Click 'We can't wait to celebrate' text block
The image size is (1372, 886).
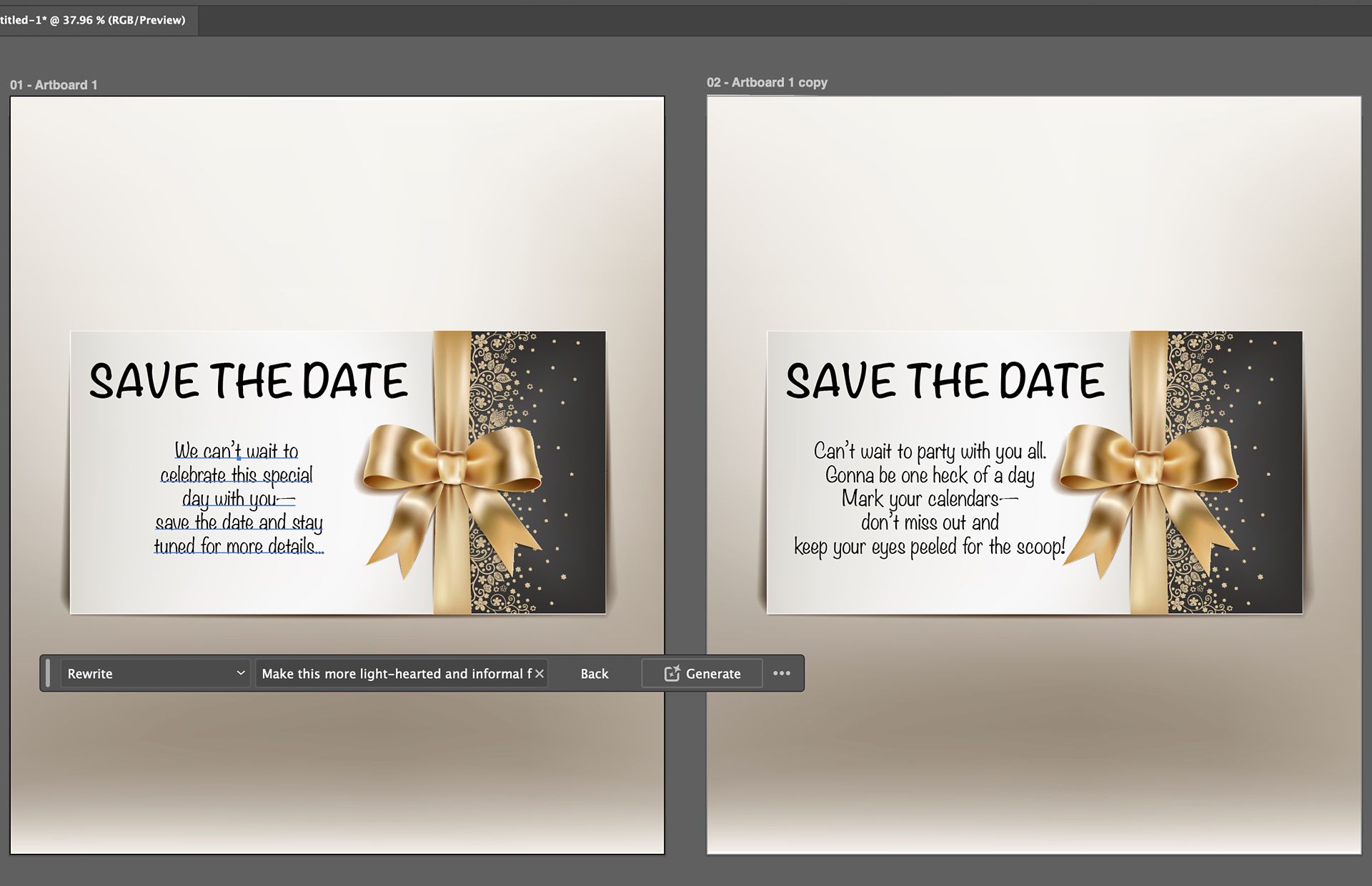[239, 498]
